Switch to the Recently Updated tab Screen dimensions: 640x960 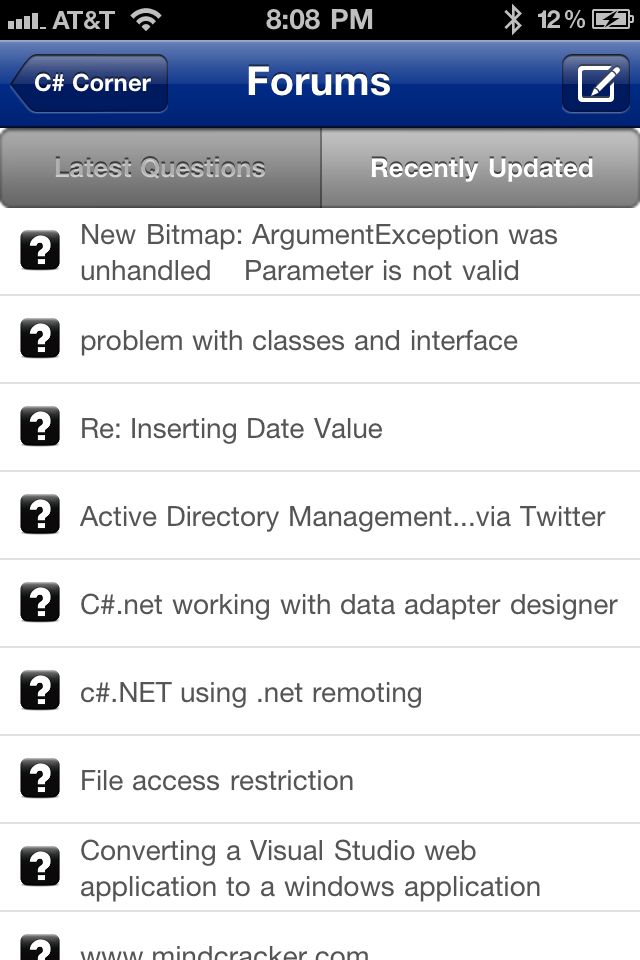pyautogui.click(x=480, y=168)
